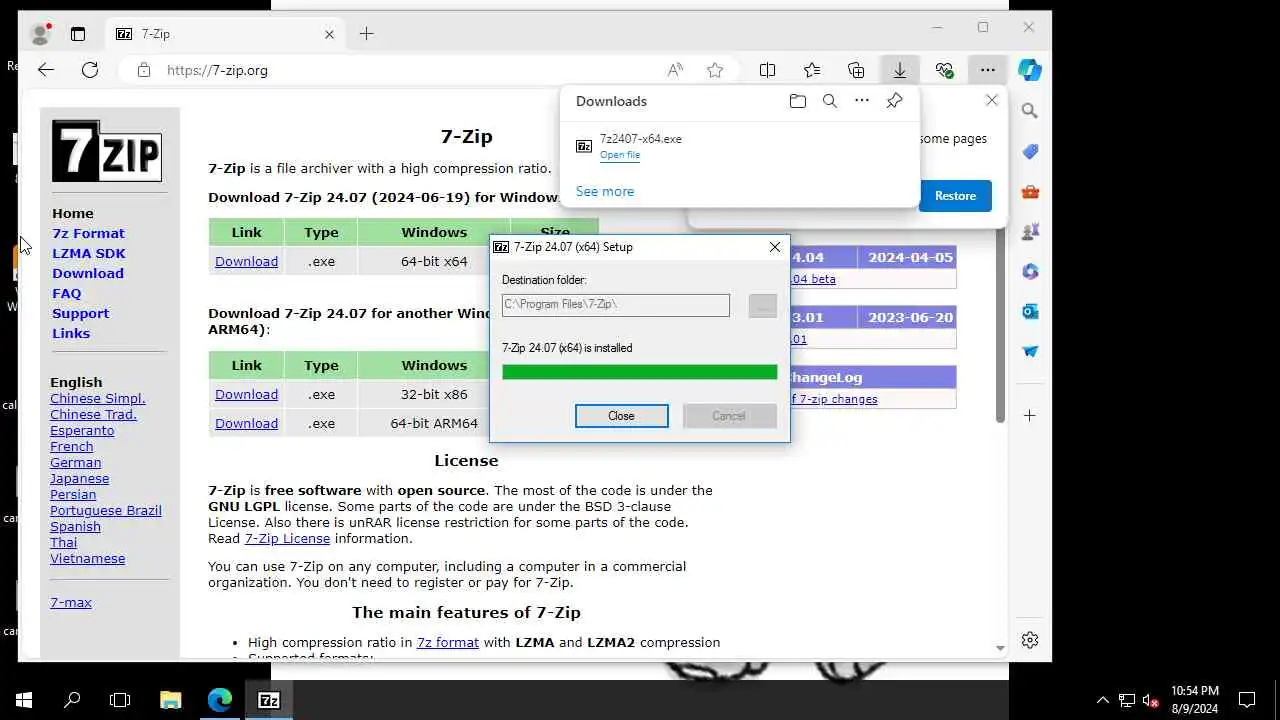This screenshot has width=1280, height=720.
Task: Click the destination browse button
Action: (762, 305)
